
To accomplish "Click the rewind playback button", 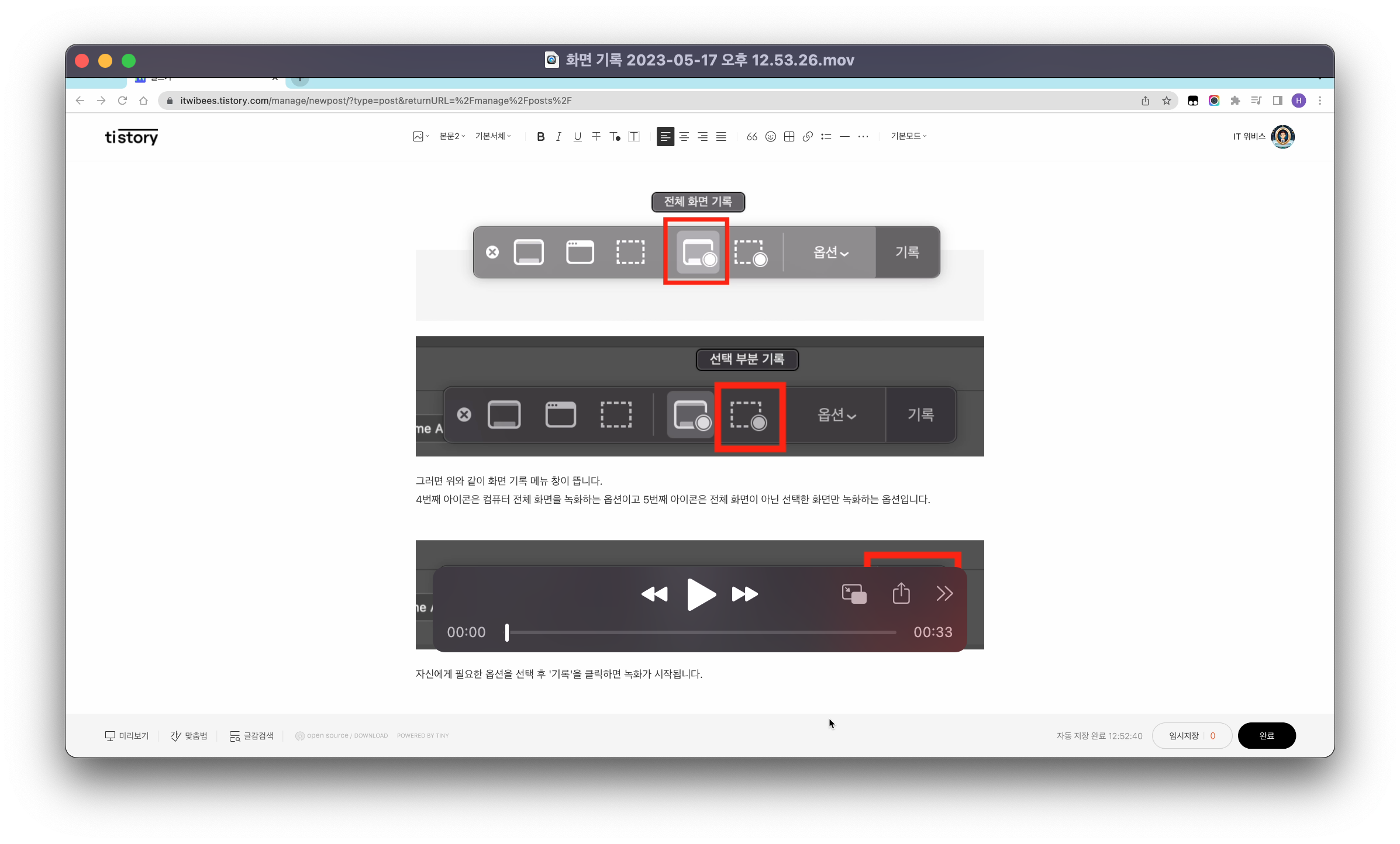I will [x=654, y=594].
